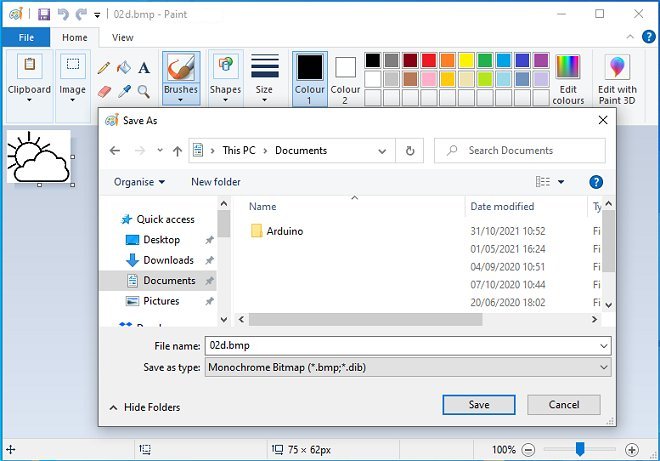Select Downloads in the navigation pane

coord(168,260)
